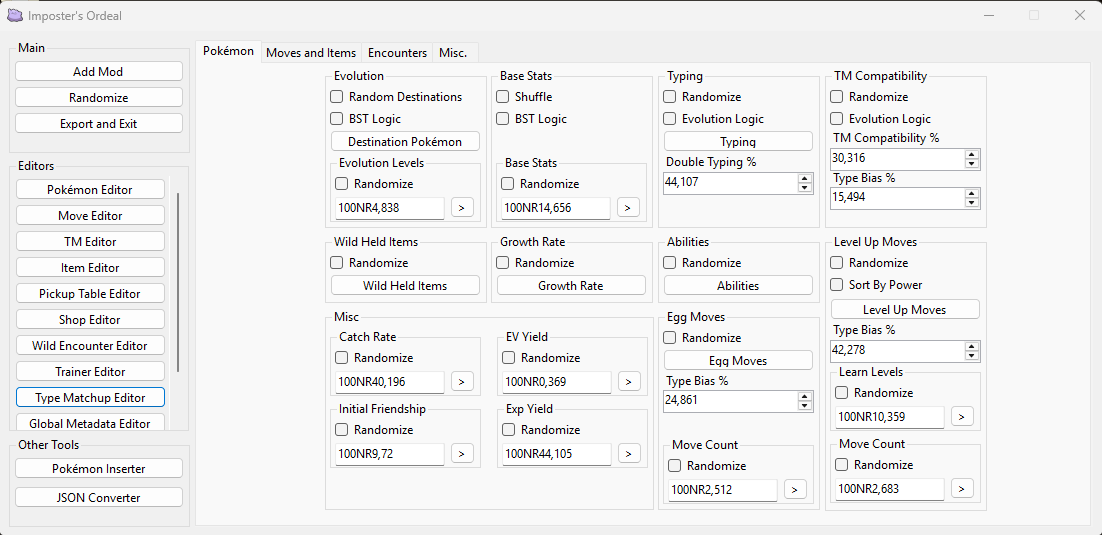This screenshot has width=1102, height=535.
Task: Click the main Randomize button
Action: pyautogui.click(x=98, y=98)
